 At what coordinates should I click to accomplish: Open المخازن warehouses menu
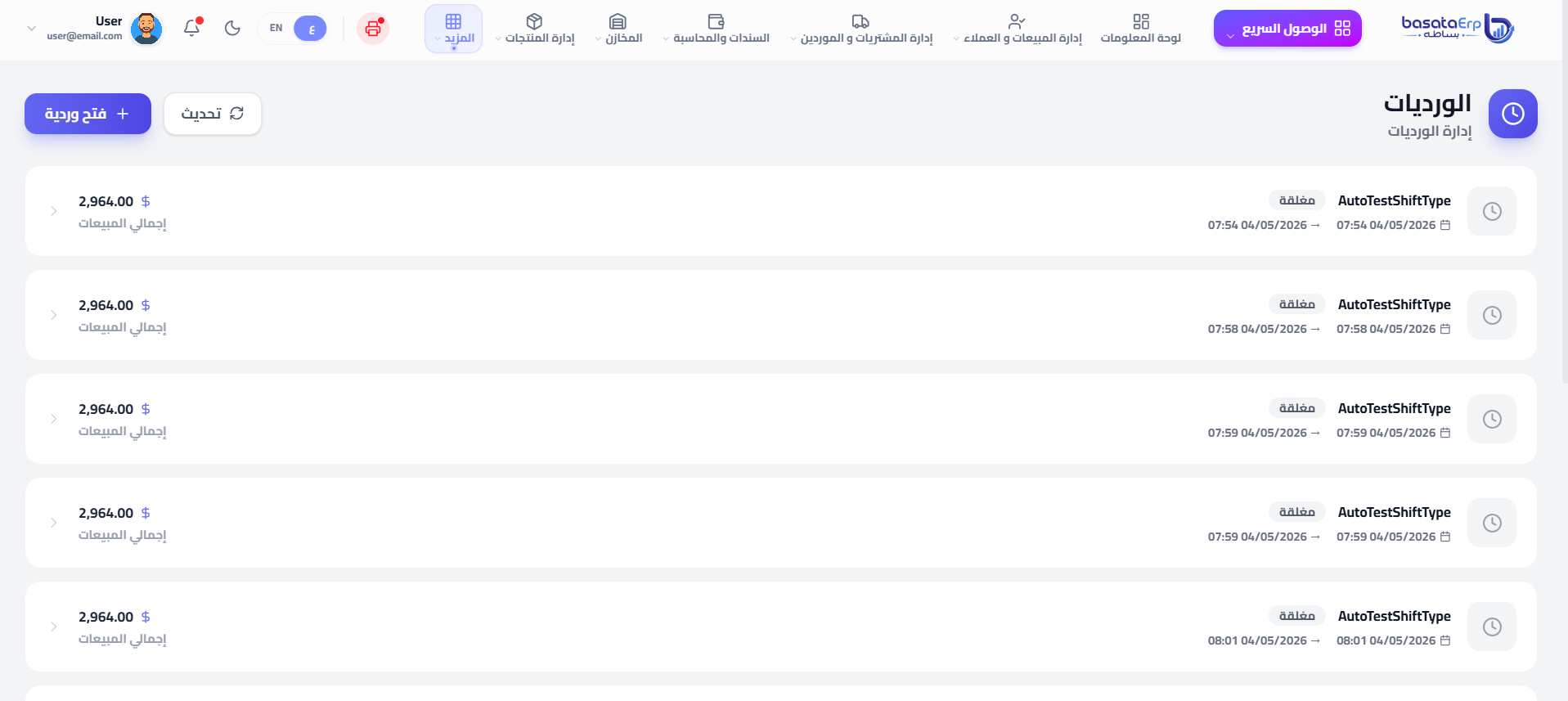click(618, 29)
